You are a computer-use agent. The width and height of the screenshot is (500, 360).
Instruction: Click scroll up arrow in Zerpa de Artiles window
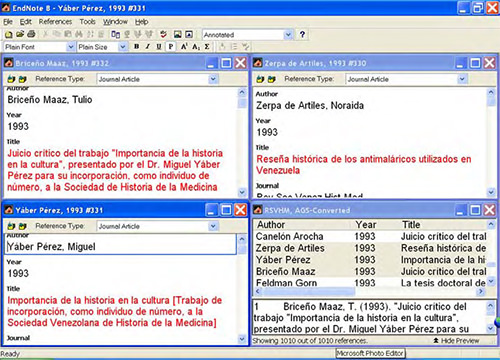coord(491,92)
